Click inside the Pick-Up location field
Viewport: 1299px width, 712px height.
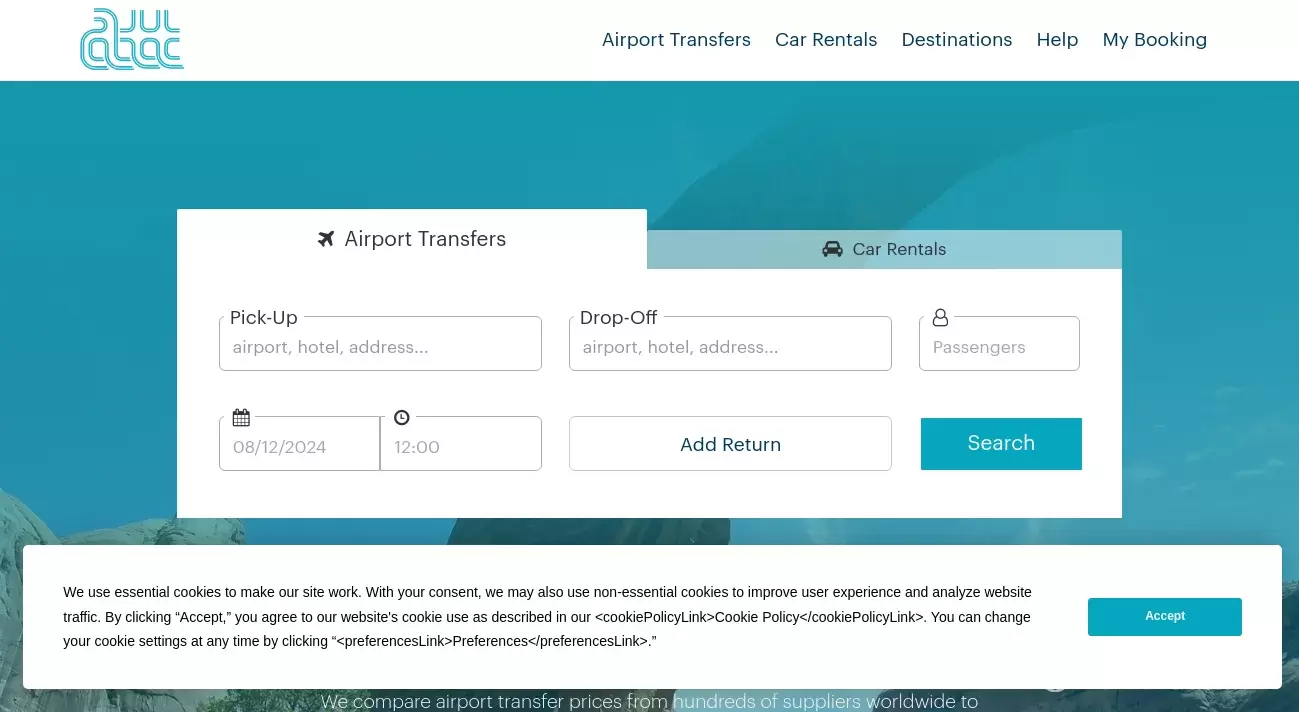coord(380,347)
